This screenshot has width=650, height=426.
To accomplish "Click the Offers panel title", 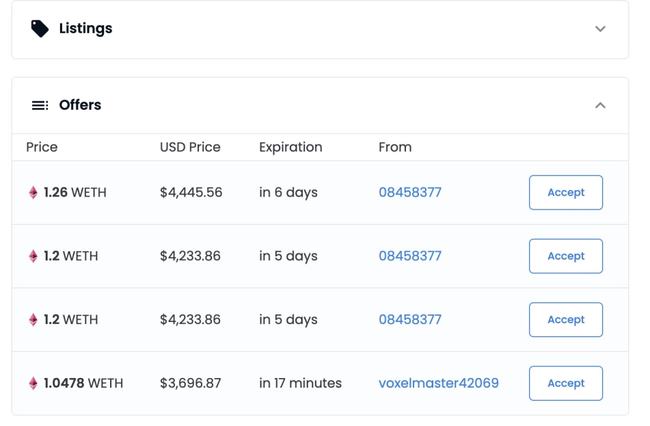I will pyautogui.click(x=80, y=105).
